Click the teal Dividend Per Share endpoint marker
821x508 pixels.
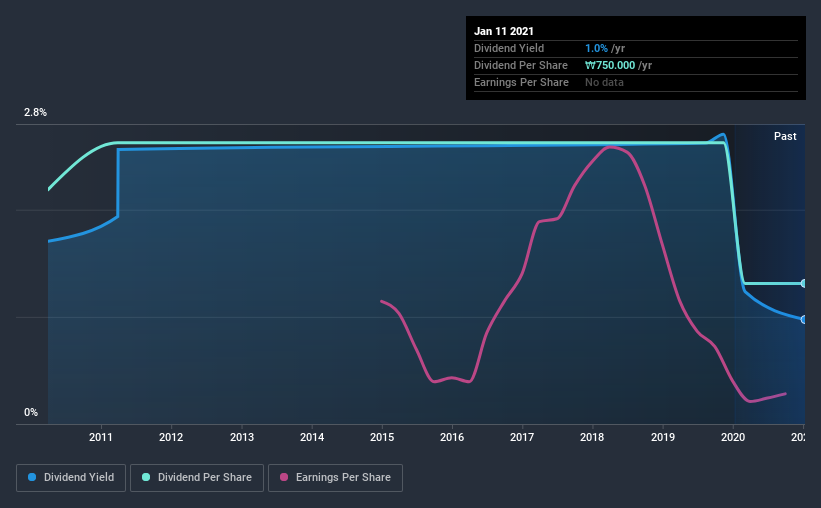(804, 283)
